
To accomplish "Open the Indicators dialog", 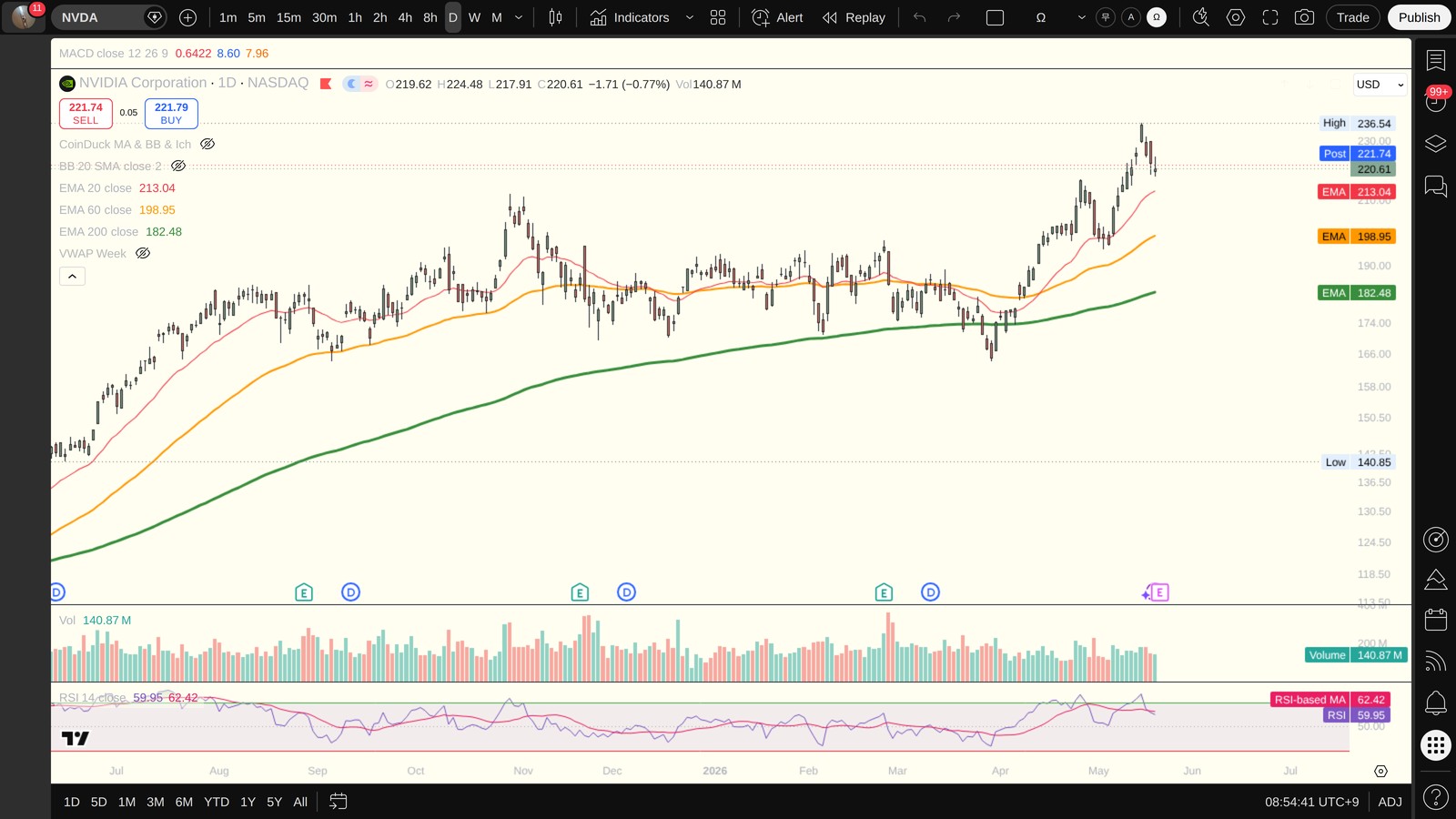I will click(x=630, y=17).
